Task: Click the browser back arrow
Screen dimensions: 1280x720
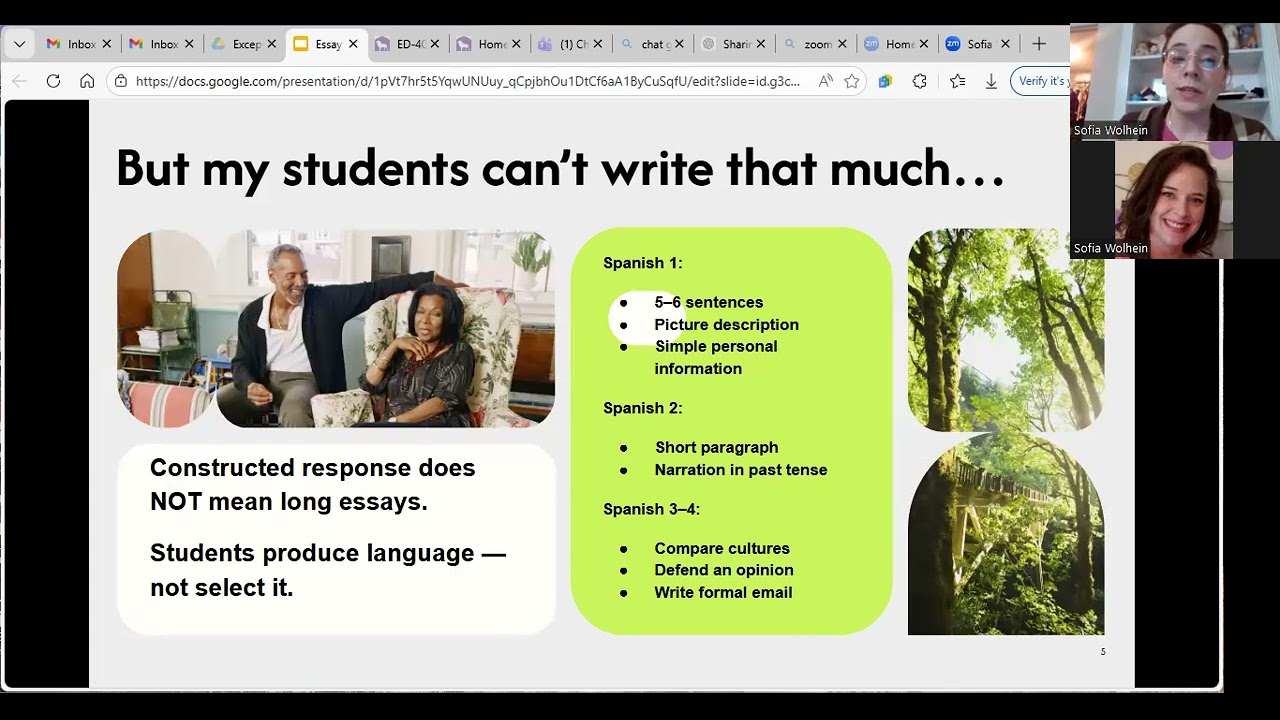Action: 20,81
